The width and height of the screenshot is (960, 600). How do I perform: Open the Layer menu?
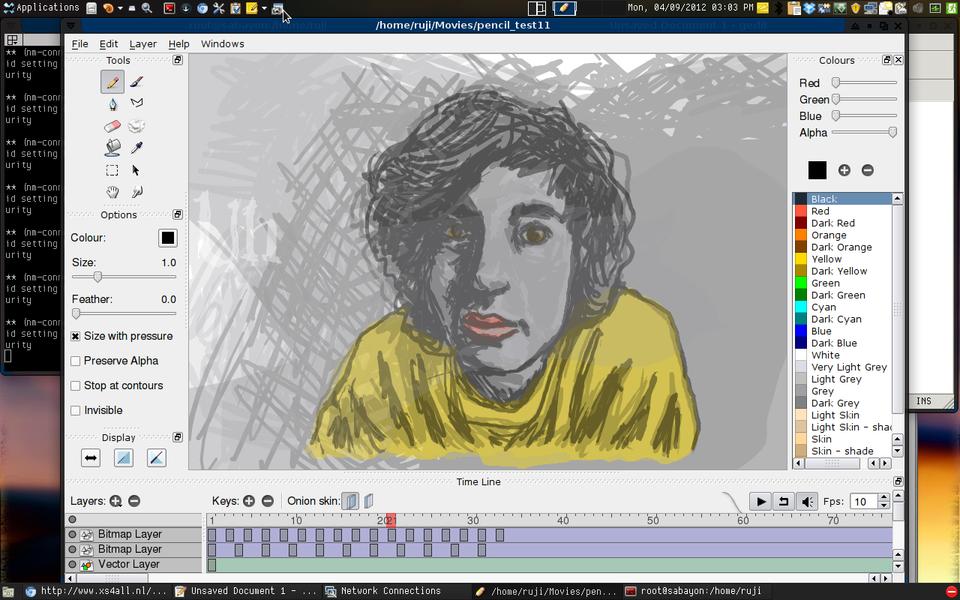(143, 44)
